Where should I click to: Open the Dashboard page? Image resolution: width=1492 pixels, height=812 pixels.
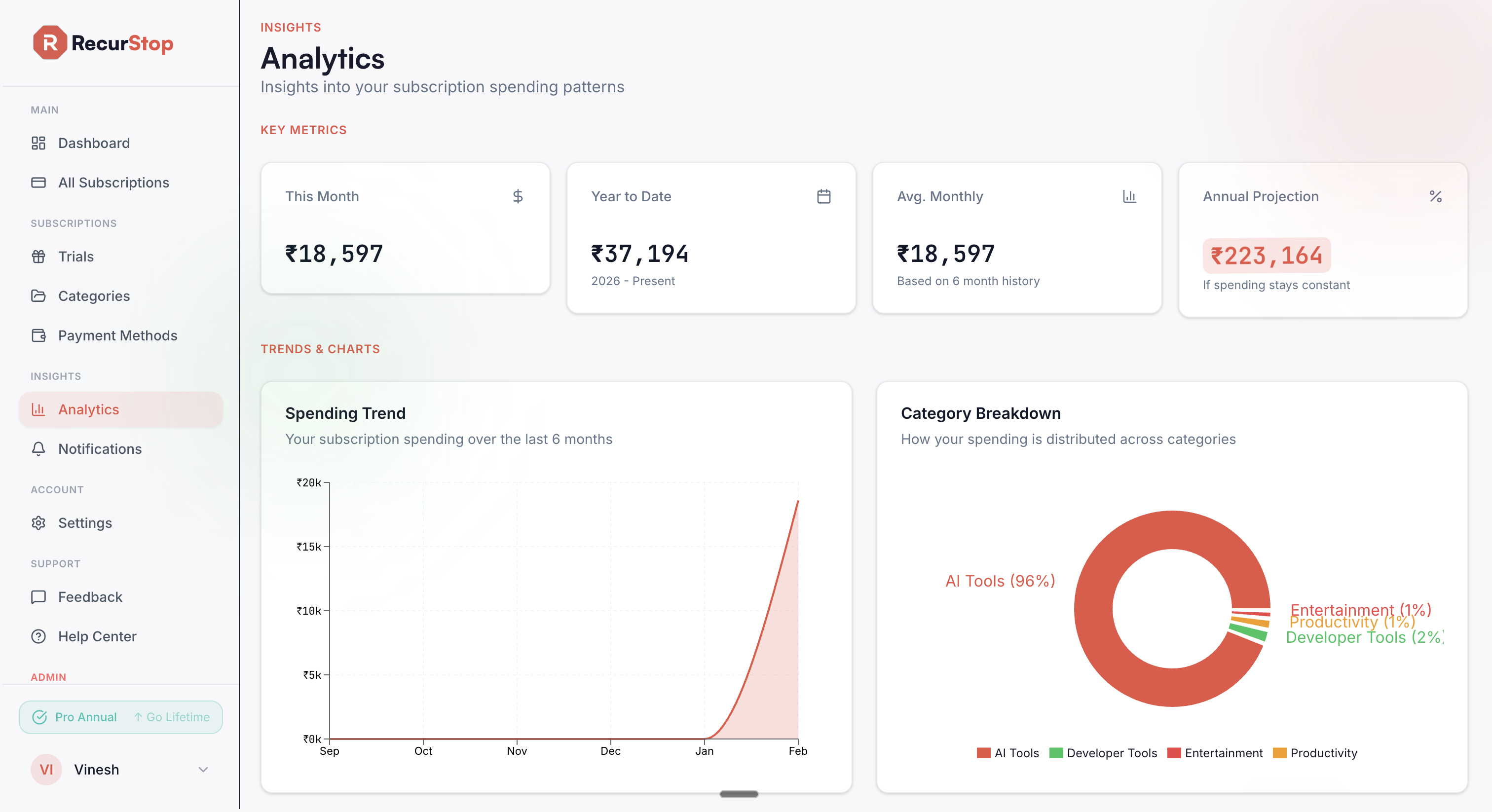[93, 143]
